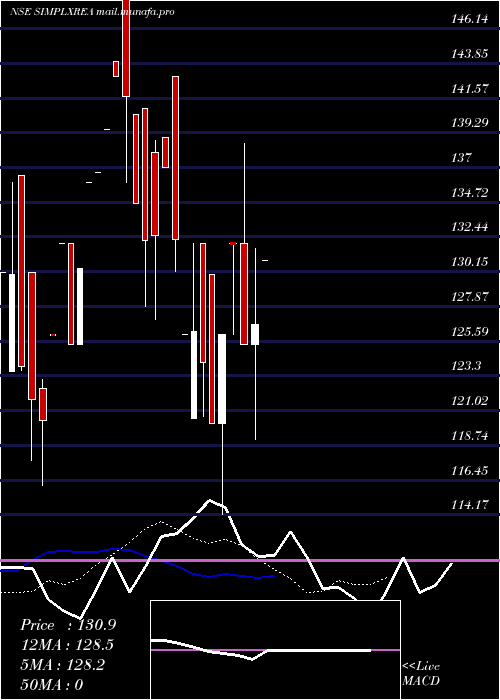
Task: Click the 121.02 price axis label
Action: pos(470,401)
